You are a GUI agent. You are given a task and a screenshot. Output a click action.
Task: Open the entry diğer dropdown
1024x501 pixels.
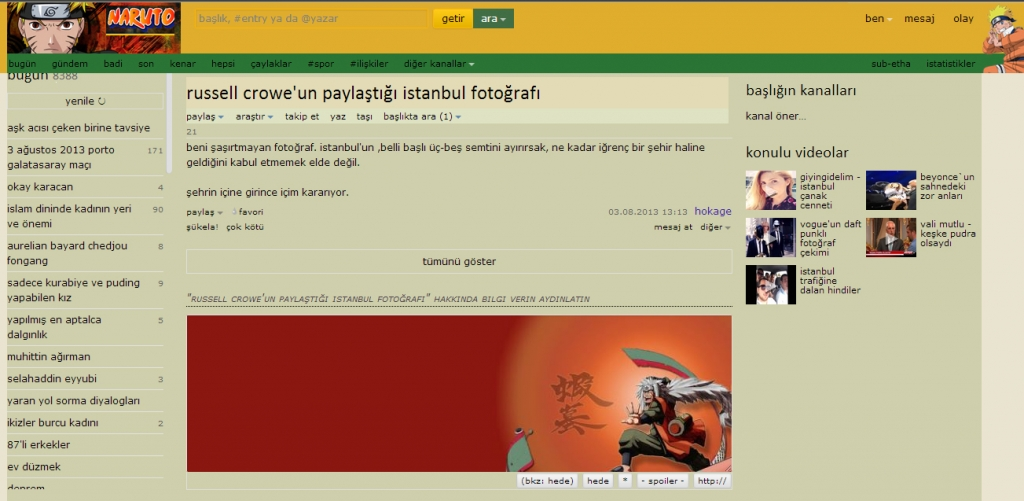[715, 227]
